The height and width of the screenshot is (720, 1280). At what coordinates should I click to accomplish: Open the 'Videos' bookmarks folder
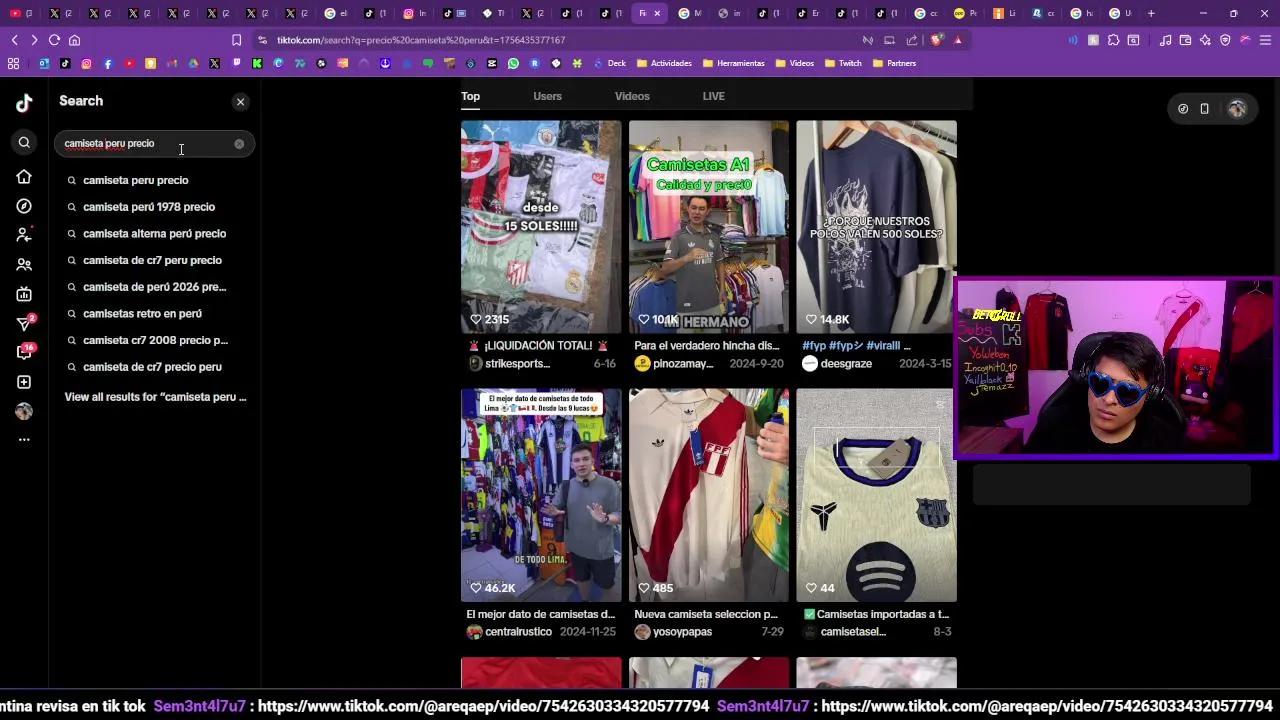795,63
